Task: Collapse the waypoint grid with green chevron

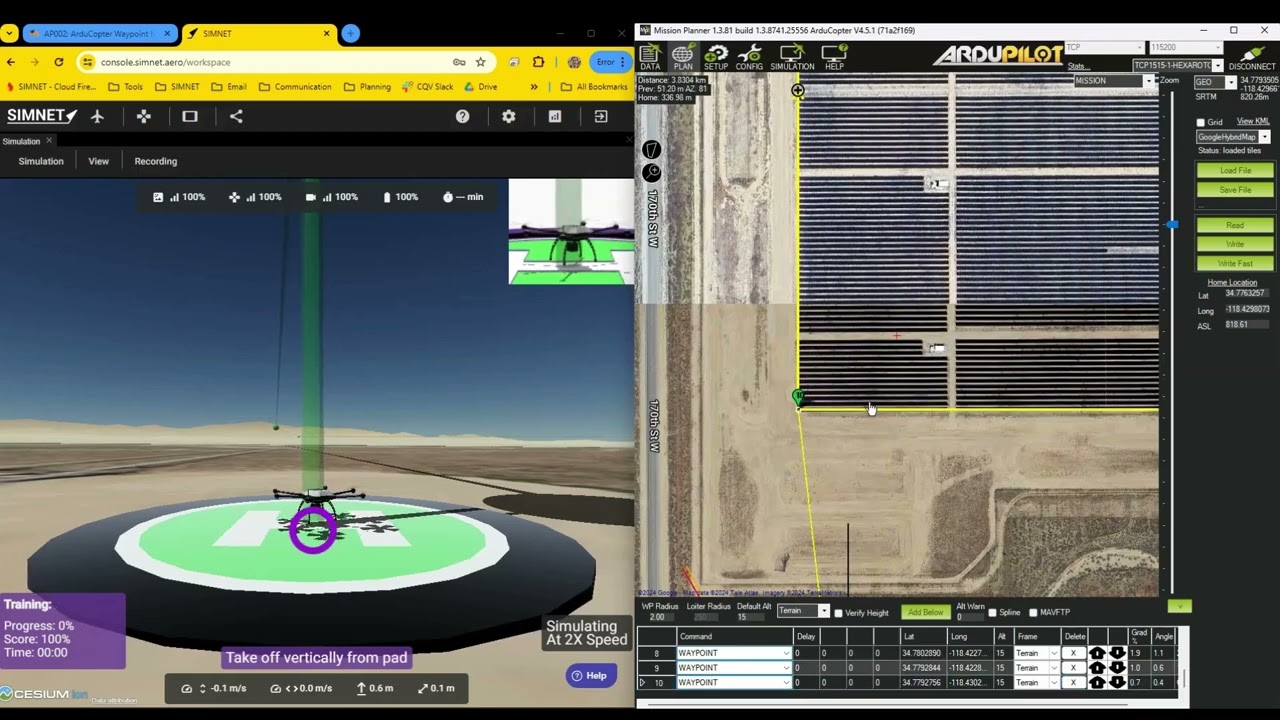Action: point(1180,606)
